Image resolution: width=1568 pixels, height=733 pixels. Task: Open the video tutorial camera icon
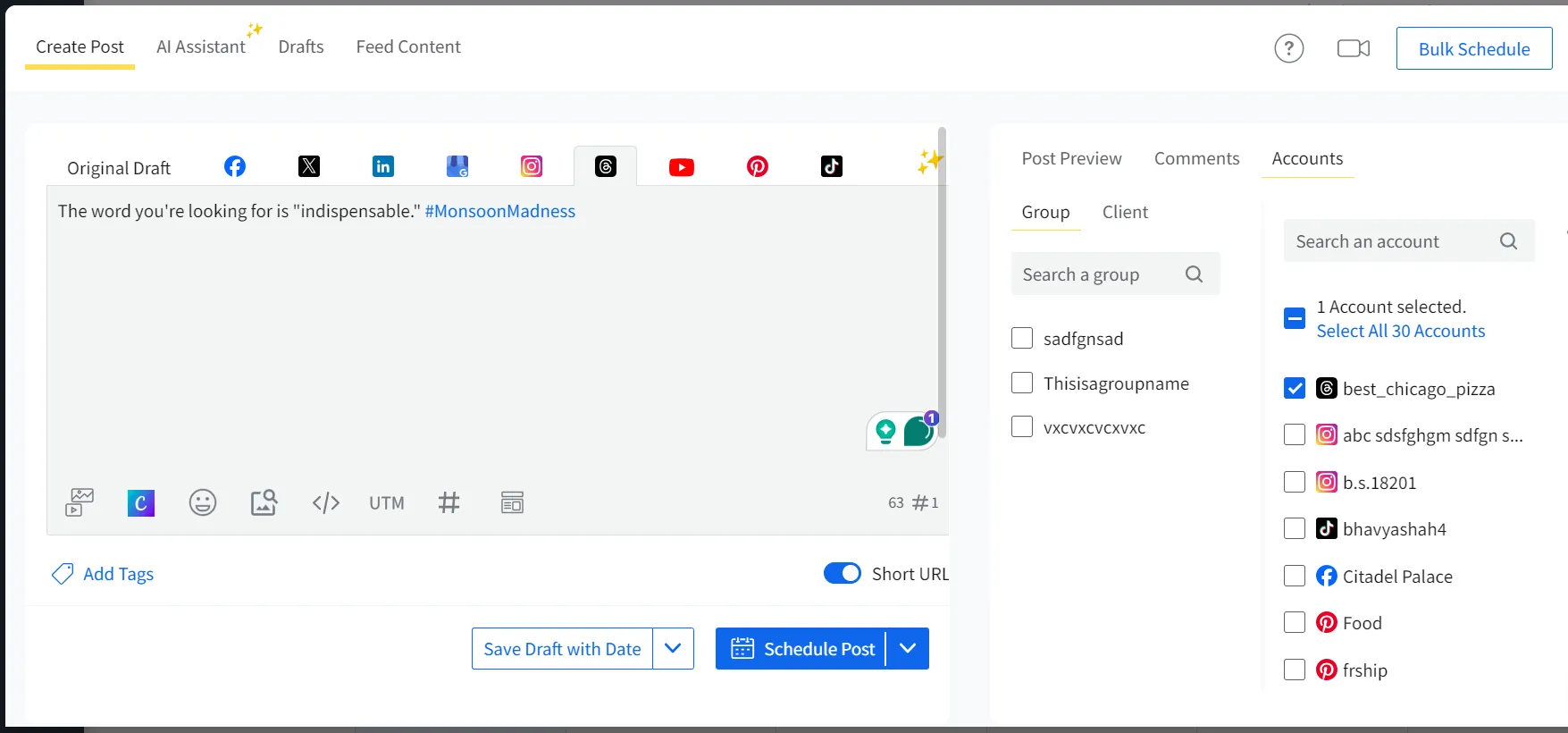[x=1354, y=48]
